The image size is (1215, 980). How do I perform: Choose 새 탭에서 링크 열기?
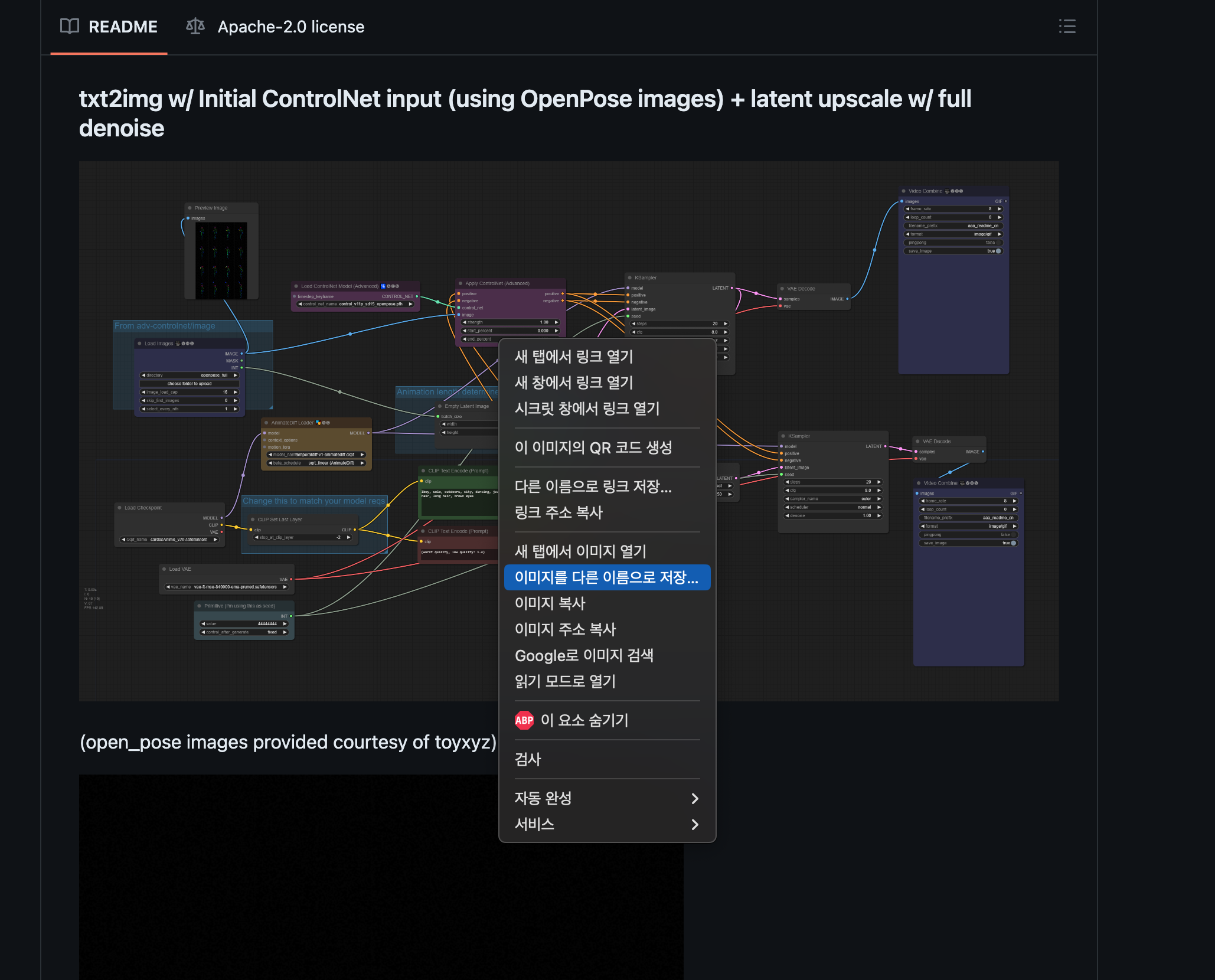click(573, 357)
